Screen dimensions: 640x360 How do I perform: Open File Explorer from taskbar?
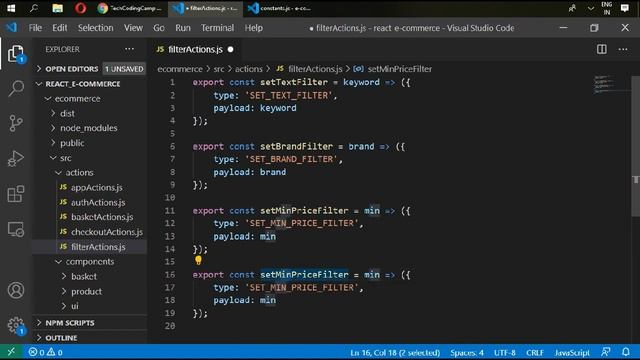point(58,8)
